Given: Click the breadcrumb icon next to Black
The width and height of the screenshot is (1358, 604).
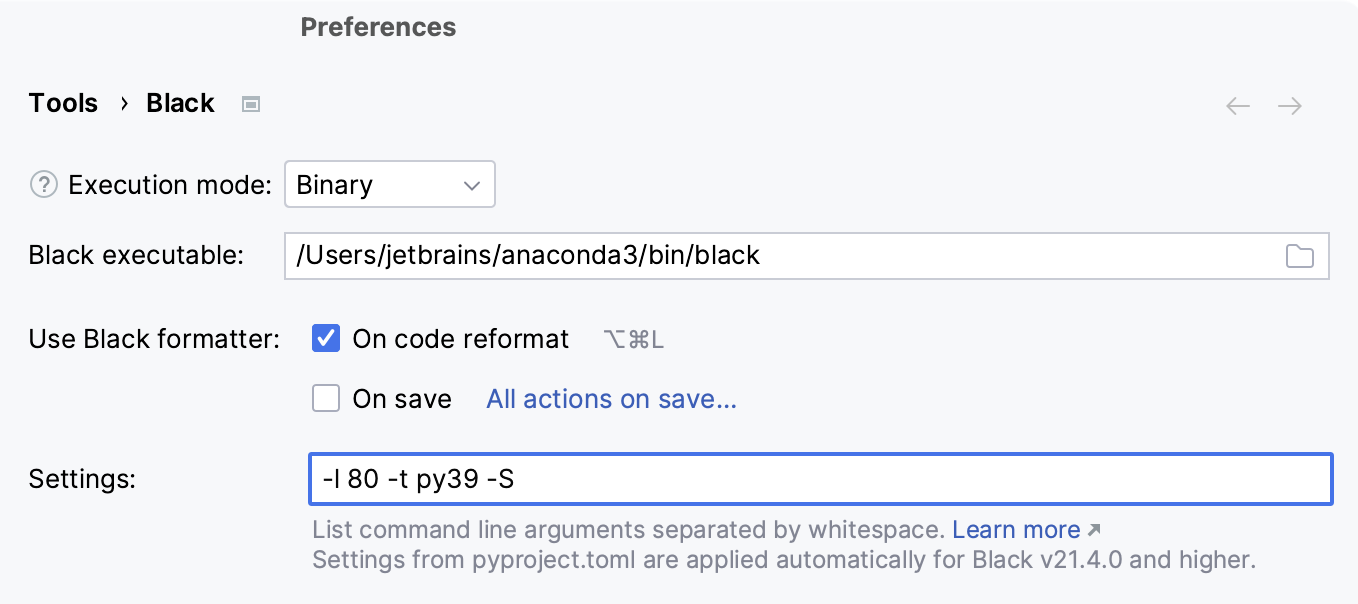Looking at the screenshot, I should (x=250, y=103).
